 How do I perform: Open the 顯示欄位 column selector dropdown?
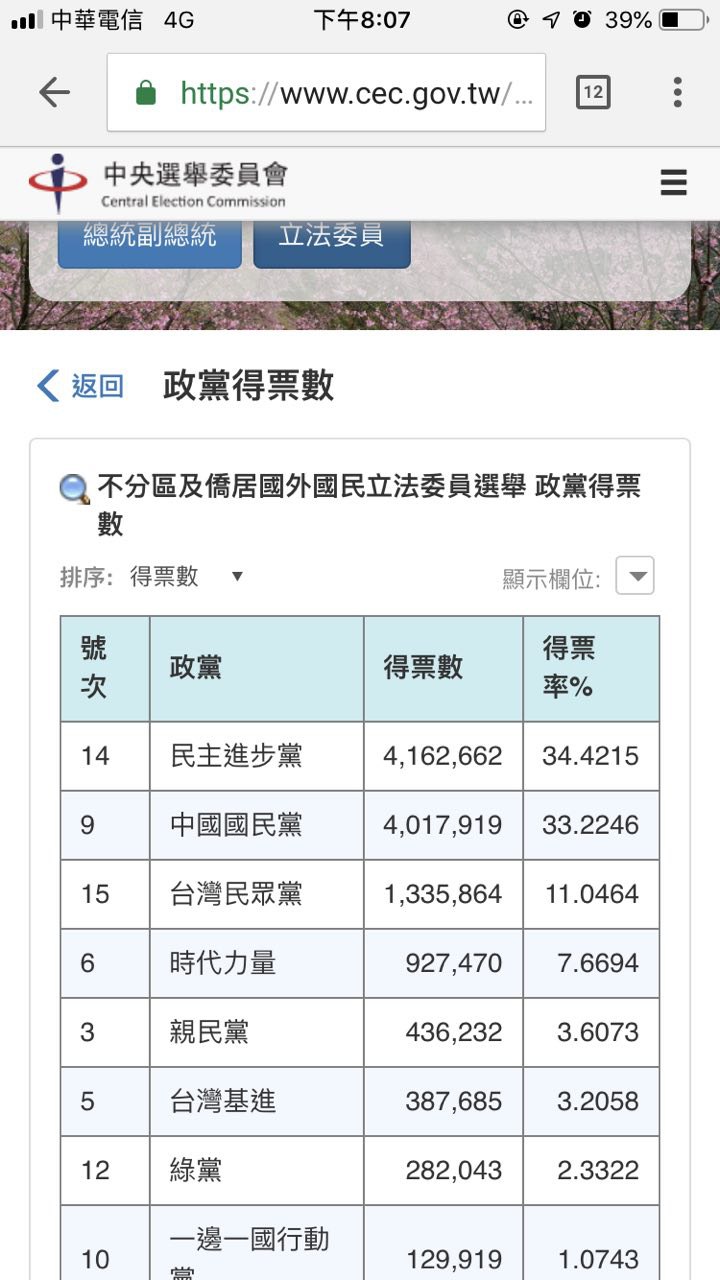pos(634,576)
